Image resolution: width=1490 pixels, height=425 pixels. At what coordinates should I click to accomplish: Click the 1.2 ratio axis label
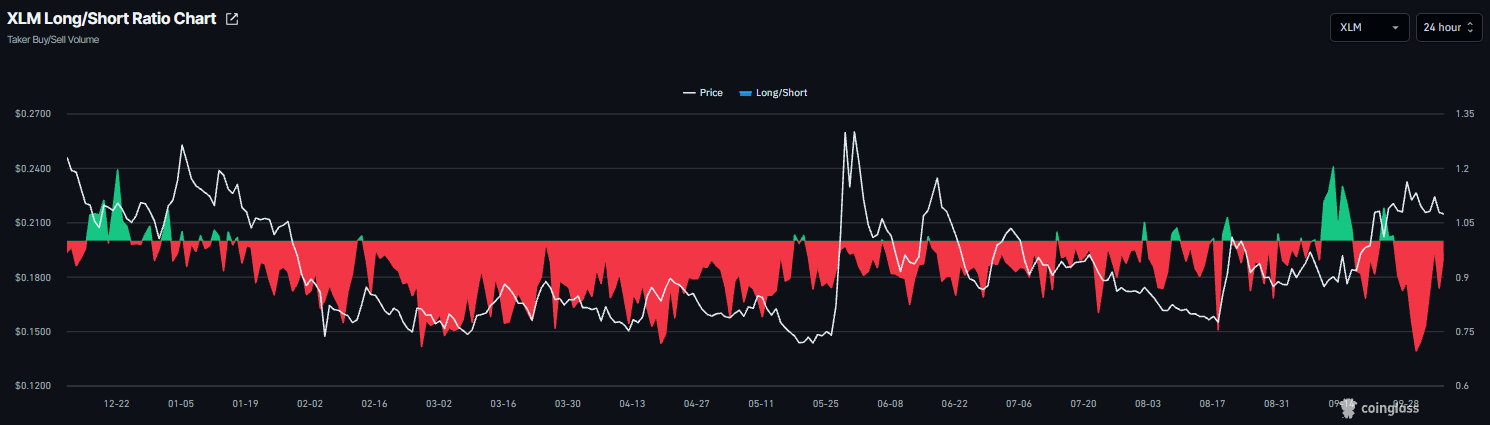(1462, 168)
